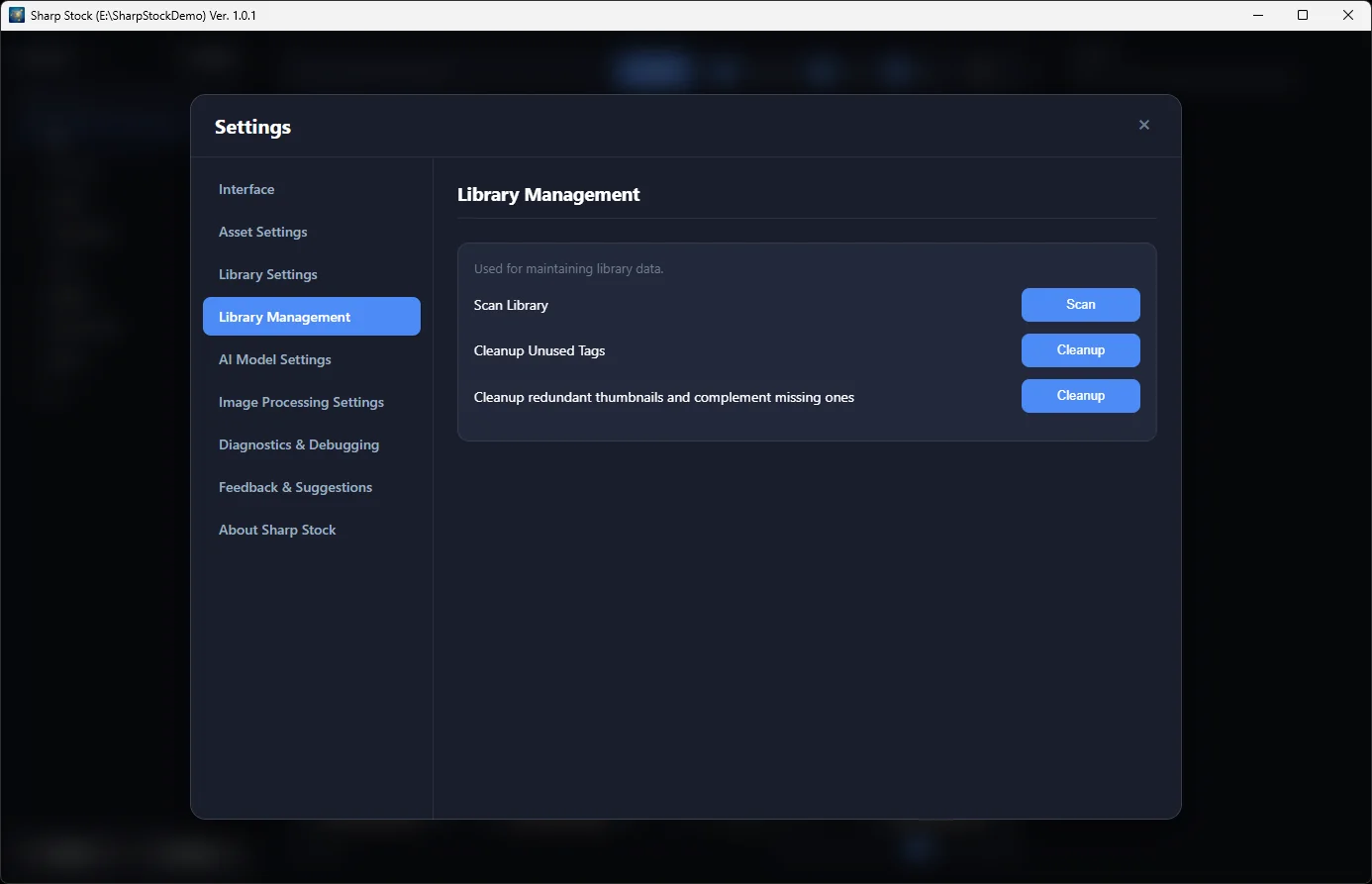The height and width of the screenshot is (884, 1372).
Task: Close the Sharp Stock window
Action: point(1348,15)
